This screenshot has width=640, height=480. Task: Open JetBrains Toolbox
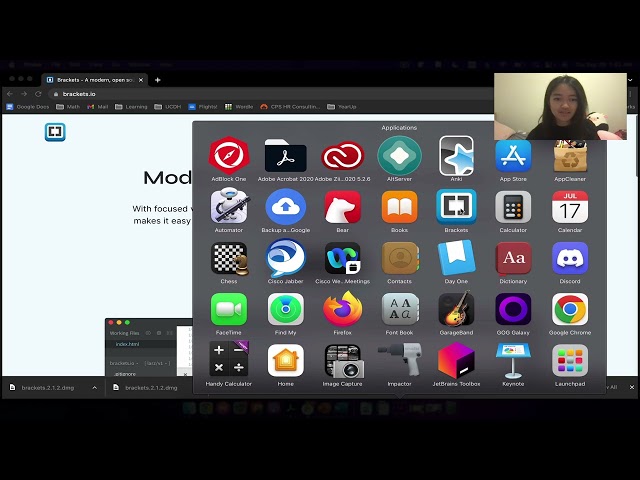point(456,361)
